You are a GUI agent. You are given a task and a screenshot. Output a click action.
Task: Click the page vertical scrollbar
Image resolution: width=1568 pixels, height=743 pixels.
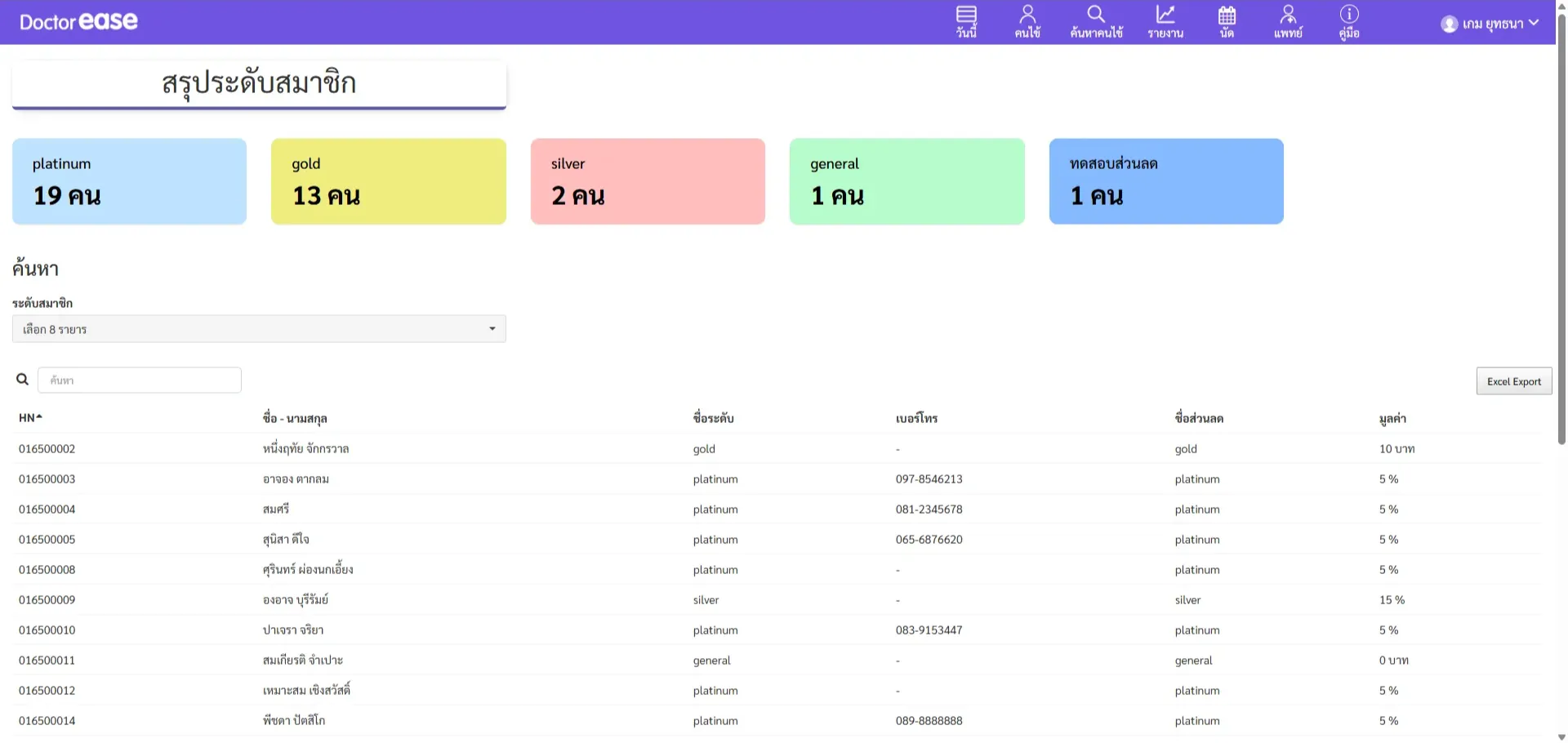(x=1561, y=245)
